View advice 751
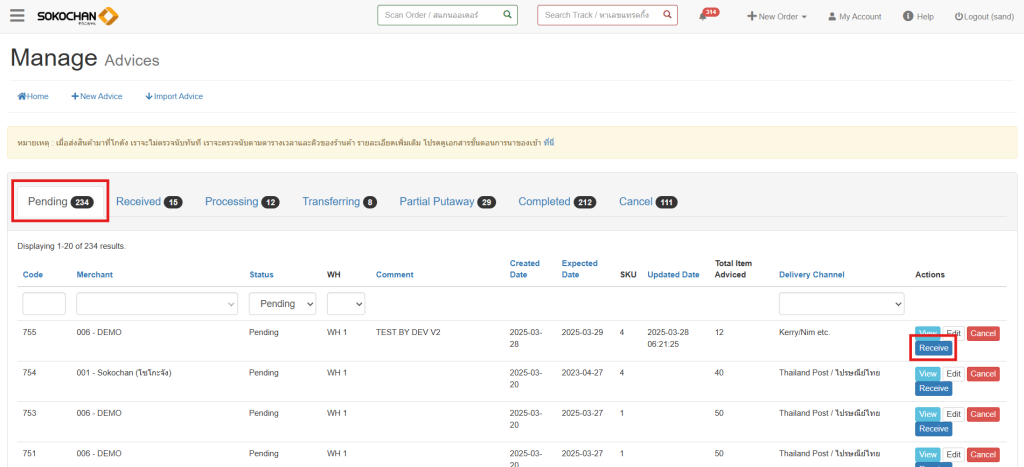Image resolution: width=1024 pixels, height=467 pixels. (x=927, y=455)
